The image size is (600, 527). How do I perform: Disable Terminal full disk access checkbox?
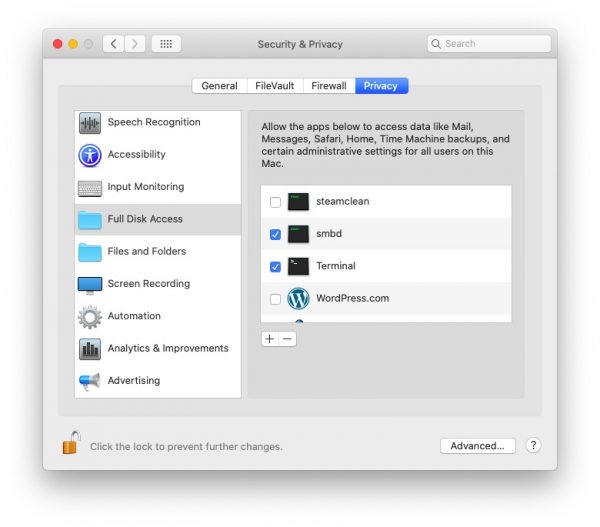(275, 267)
